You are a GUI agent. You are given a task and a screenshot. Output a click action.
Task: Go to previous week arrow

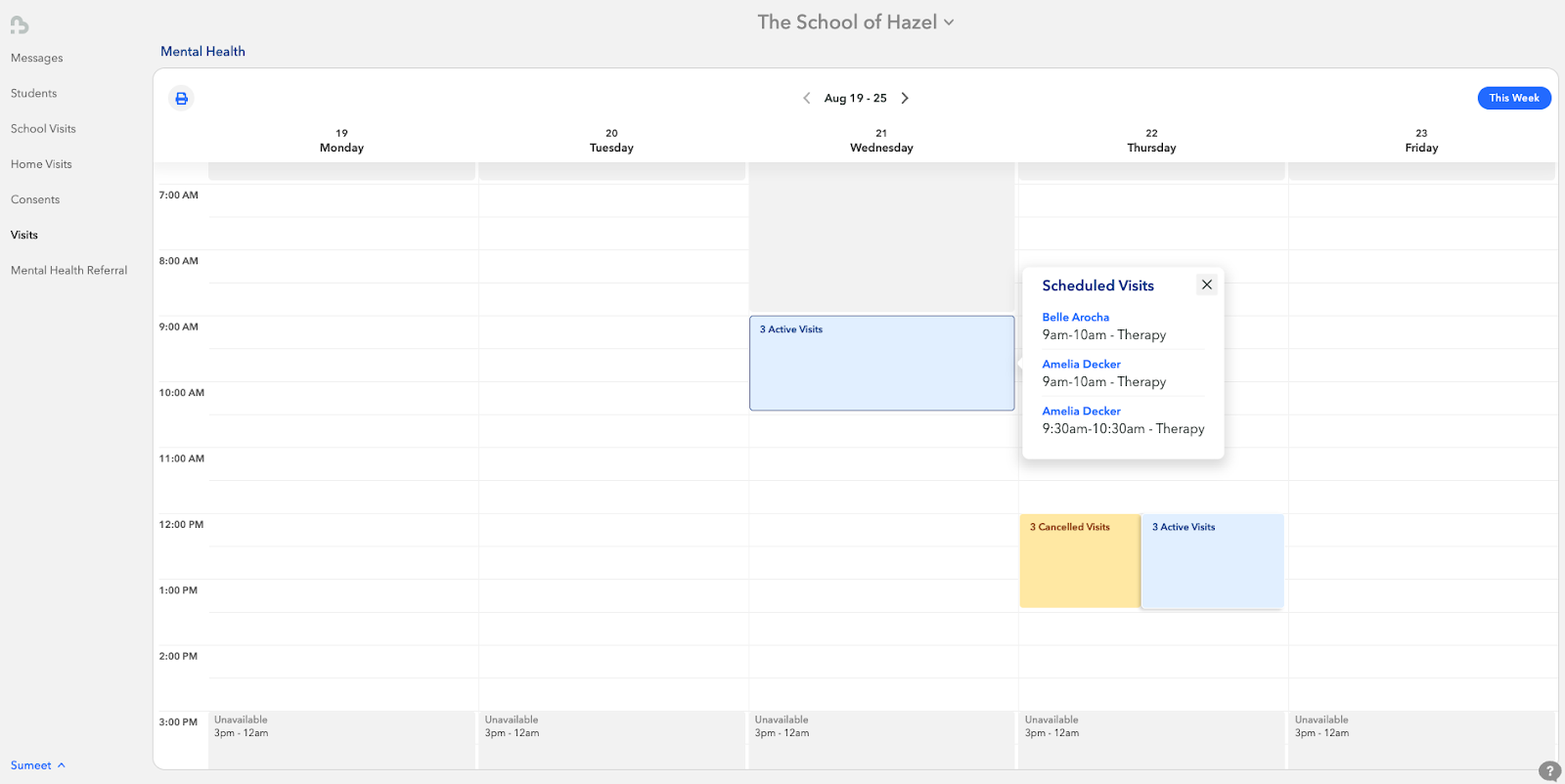(807, 98)
